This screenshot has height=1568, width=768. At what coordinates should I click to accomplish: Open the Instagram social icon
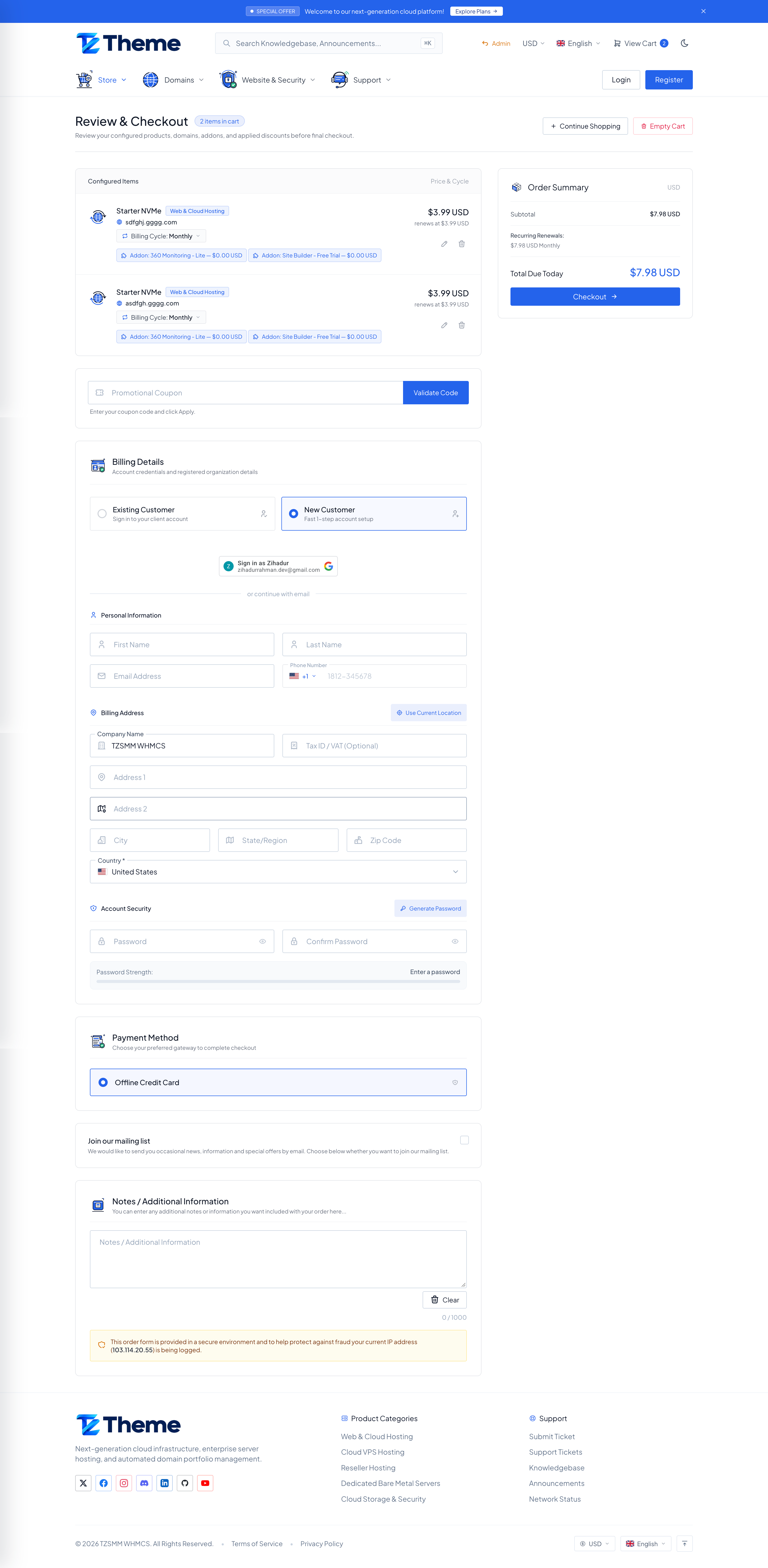tap(124, 1483)
